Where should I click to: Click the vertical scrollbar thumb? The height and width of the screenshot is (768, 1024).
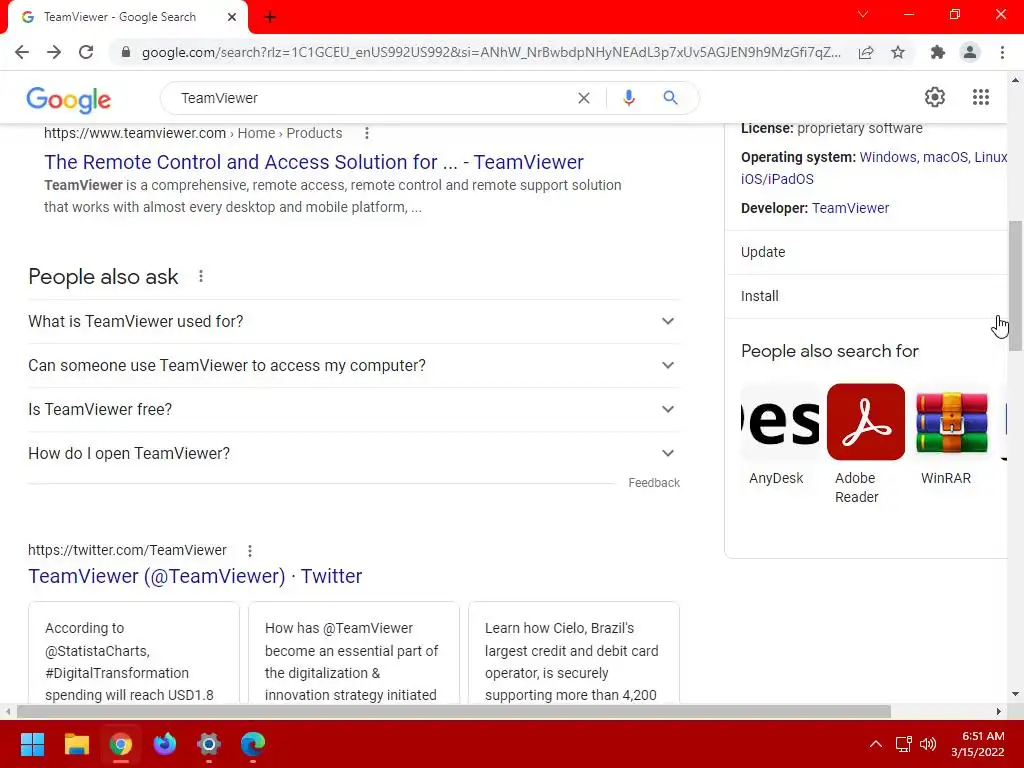tap(1015, 286)
